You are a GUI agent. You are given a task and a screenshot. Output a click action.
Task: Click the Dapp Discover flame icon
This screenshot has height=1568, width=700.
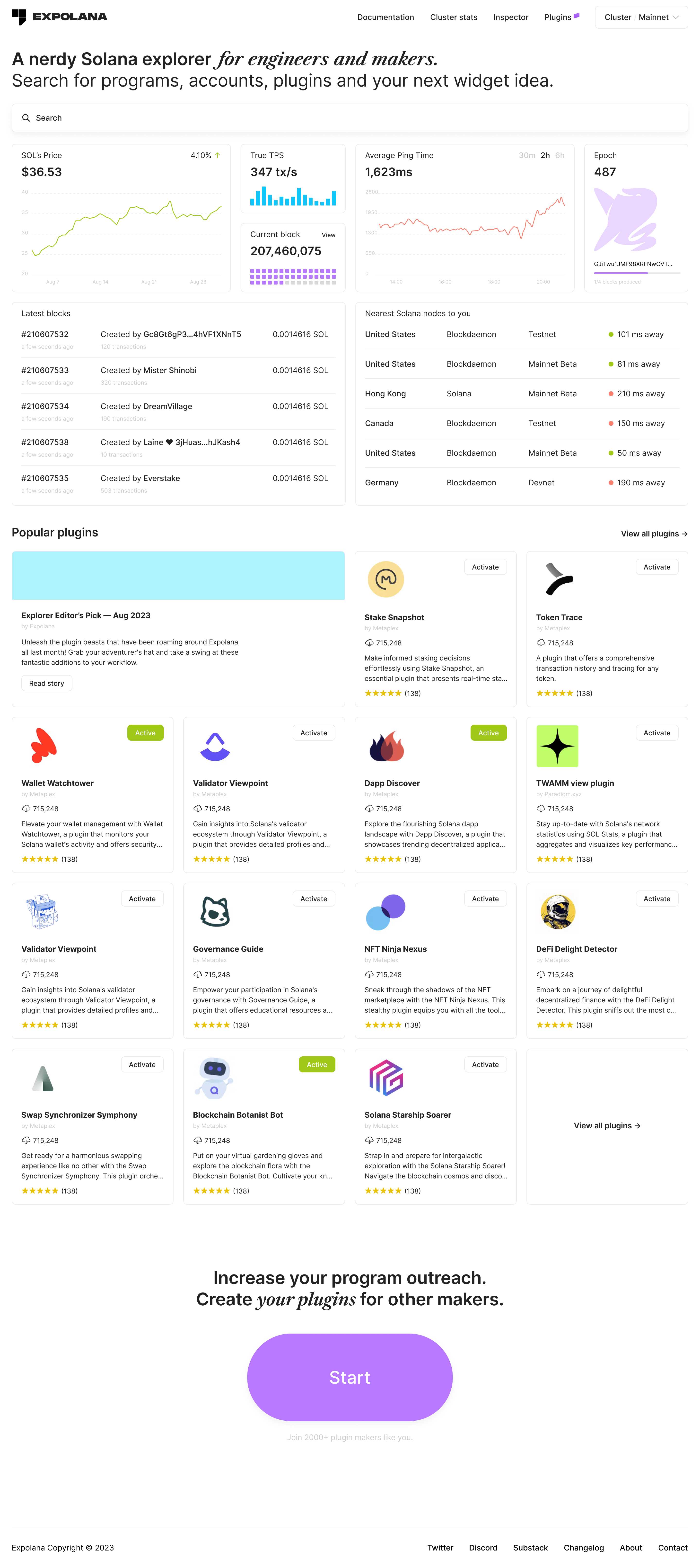386,746
